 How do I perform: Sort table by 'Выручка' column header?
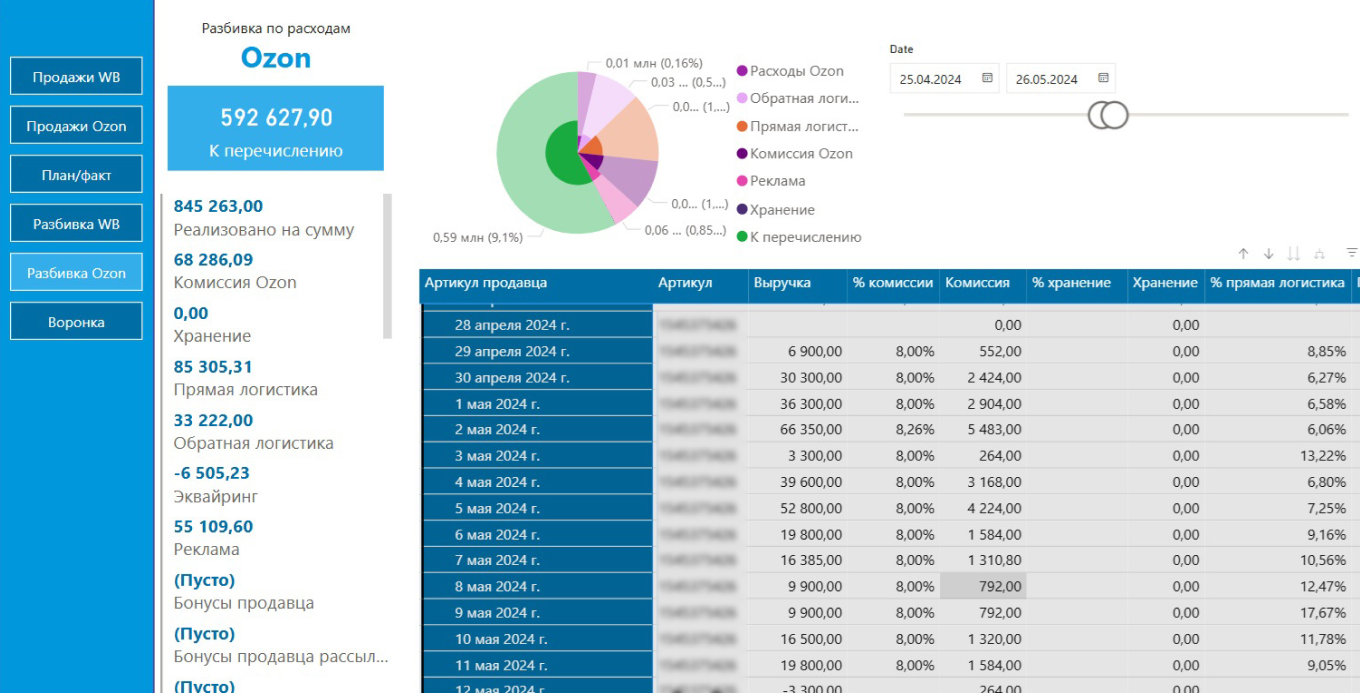pos(782,283)
